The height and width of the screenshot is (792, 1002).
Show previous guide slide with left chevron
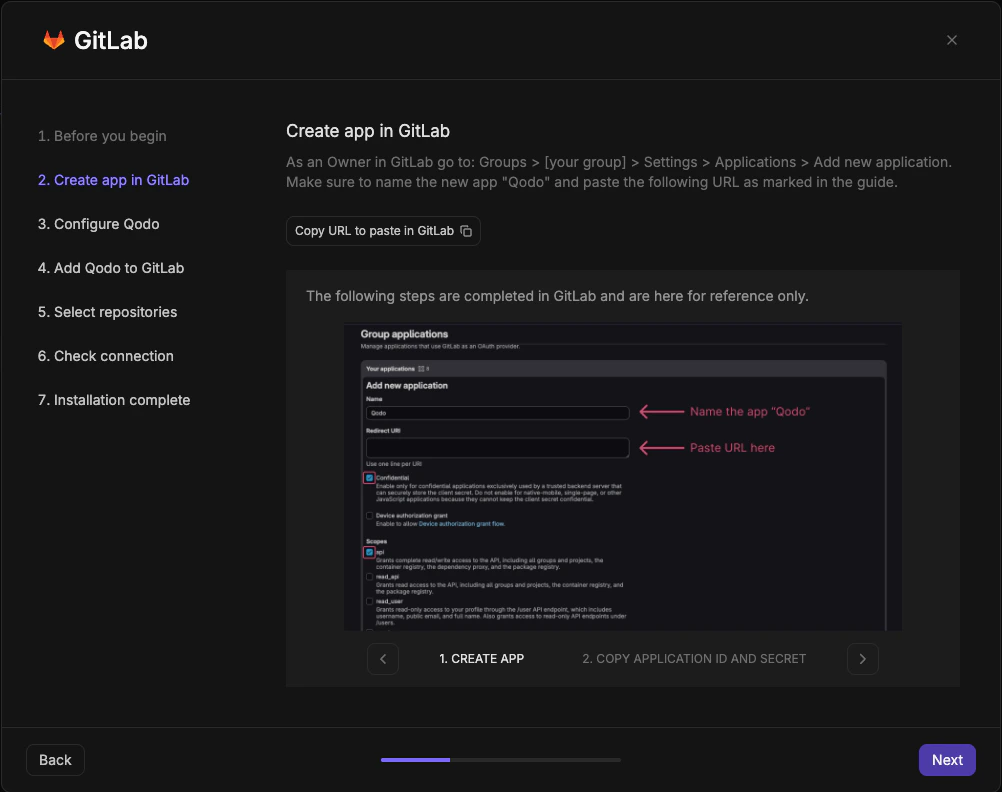(383, 659)
